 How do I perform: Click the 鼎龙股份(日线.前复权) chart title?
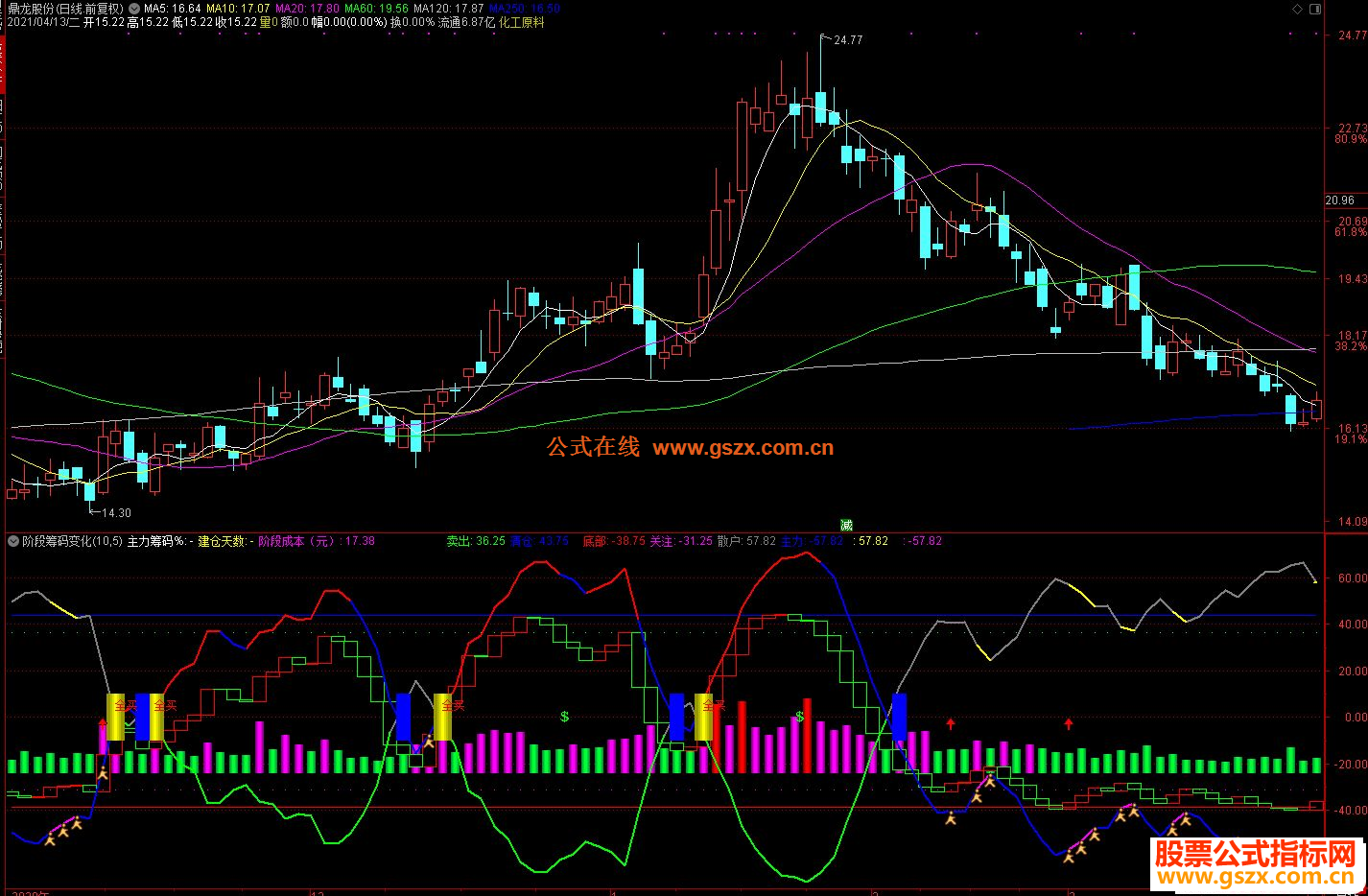tap(66, 9)
